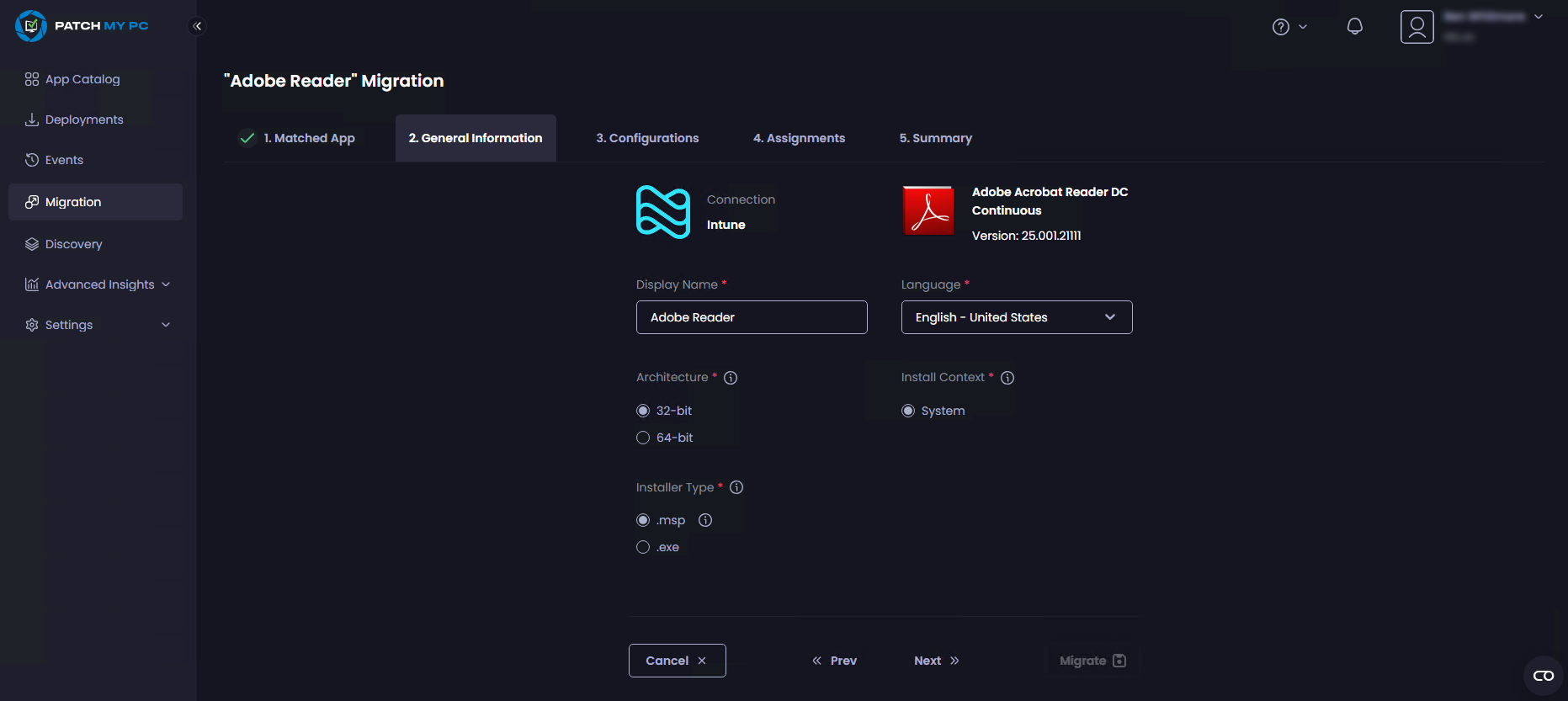Expand the Advanced Insights menu
Viewport: 1568px width, 701px height.
(x=166, y=284)
